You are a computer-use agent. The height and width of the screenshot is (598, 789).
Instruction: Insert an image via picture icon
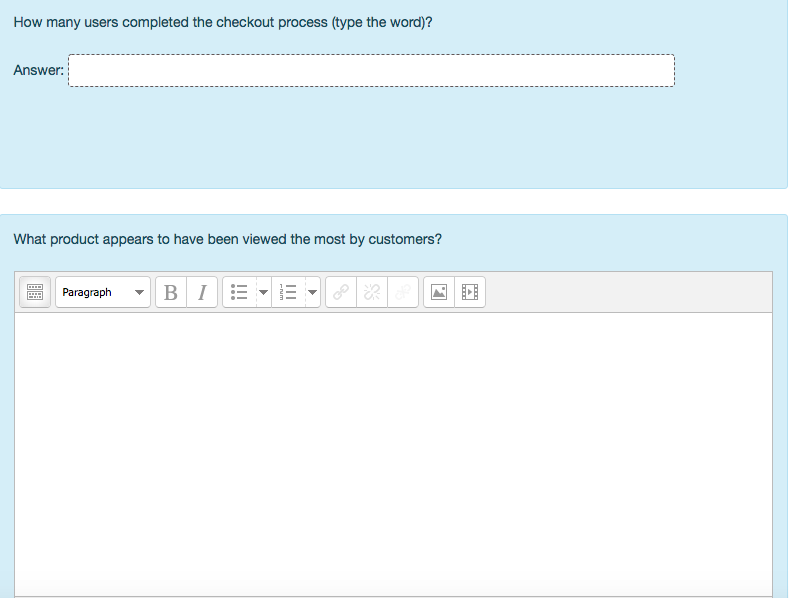(439, 292)
